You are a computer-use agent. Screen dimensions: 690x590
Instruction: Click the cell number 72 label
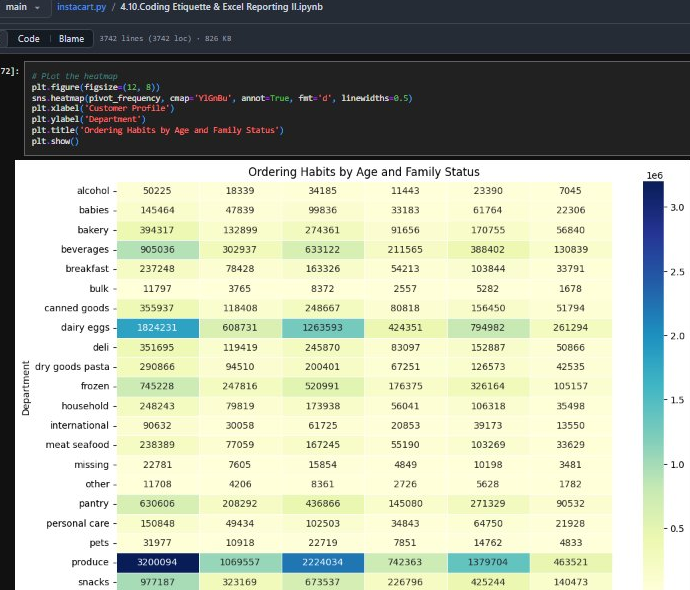(10, 71)
